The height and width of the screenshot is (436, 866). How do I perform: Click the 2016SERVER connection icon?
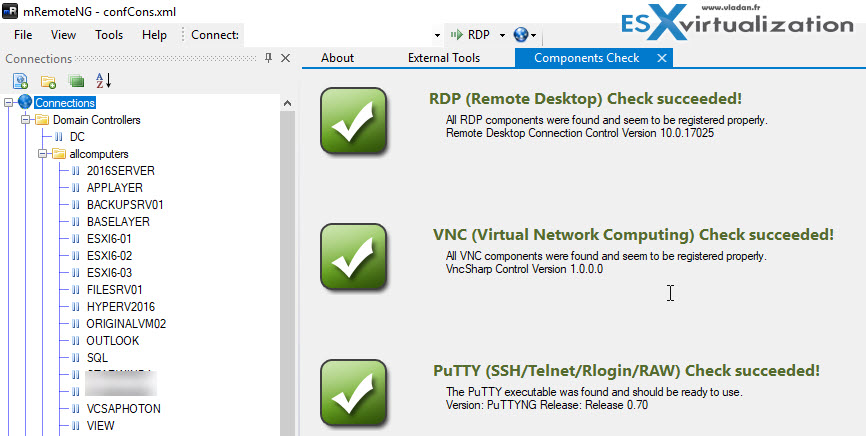(76, 171)
